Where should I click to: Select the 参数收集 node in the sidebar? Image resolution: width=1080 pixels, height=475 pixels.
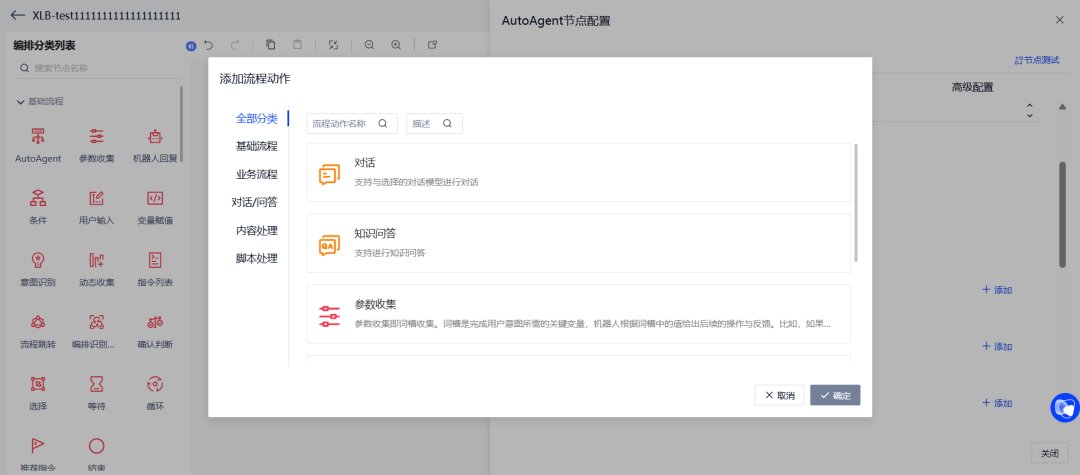(96, 145)
